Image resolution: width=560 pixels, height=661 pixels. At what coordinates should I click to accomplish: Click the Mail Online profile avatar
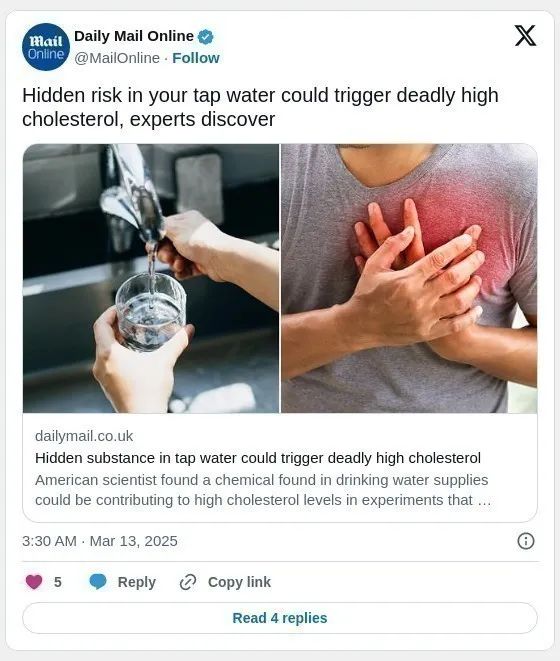tap(46, 47)
